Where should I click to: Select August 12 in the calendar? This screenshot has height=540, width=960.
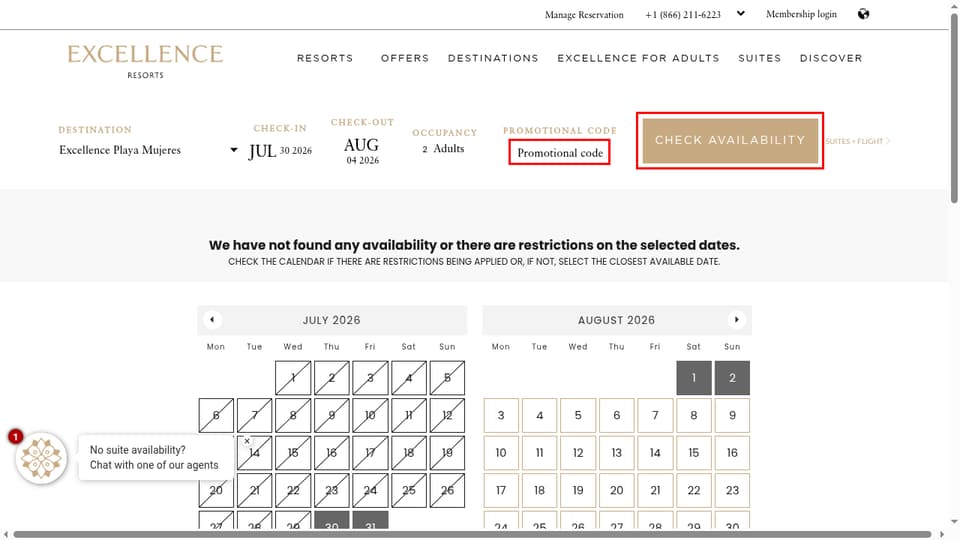[578, 452]
